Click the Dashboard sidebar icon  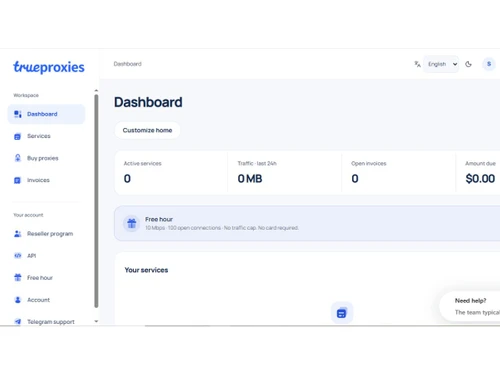[x=18, y=114]
